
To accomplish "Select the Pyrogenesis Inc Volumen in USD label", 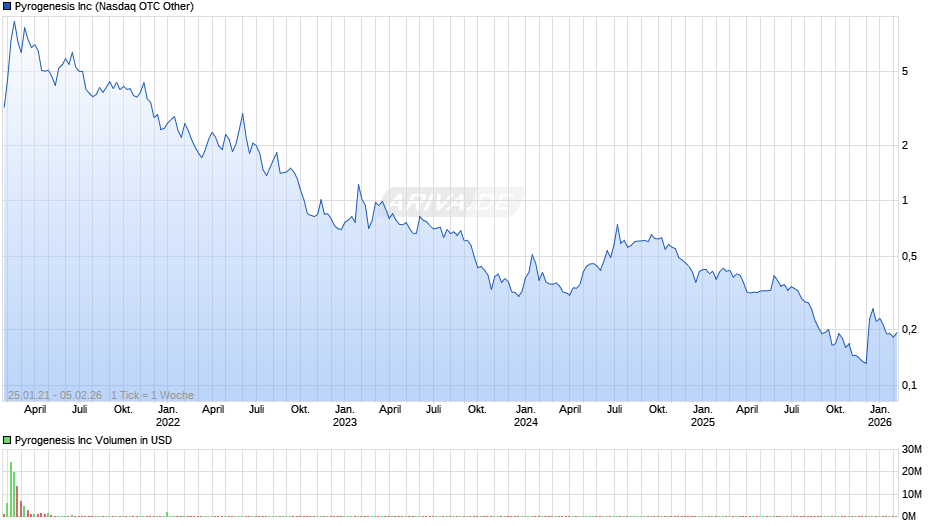I will click(x=94, y=440).
